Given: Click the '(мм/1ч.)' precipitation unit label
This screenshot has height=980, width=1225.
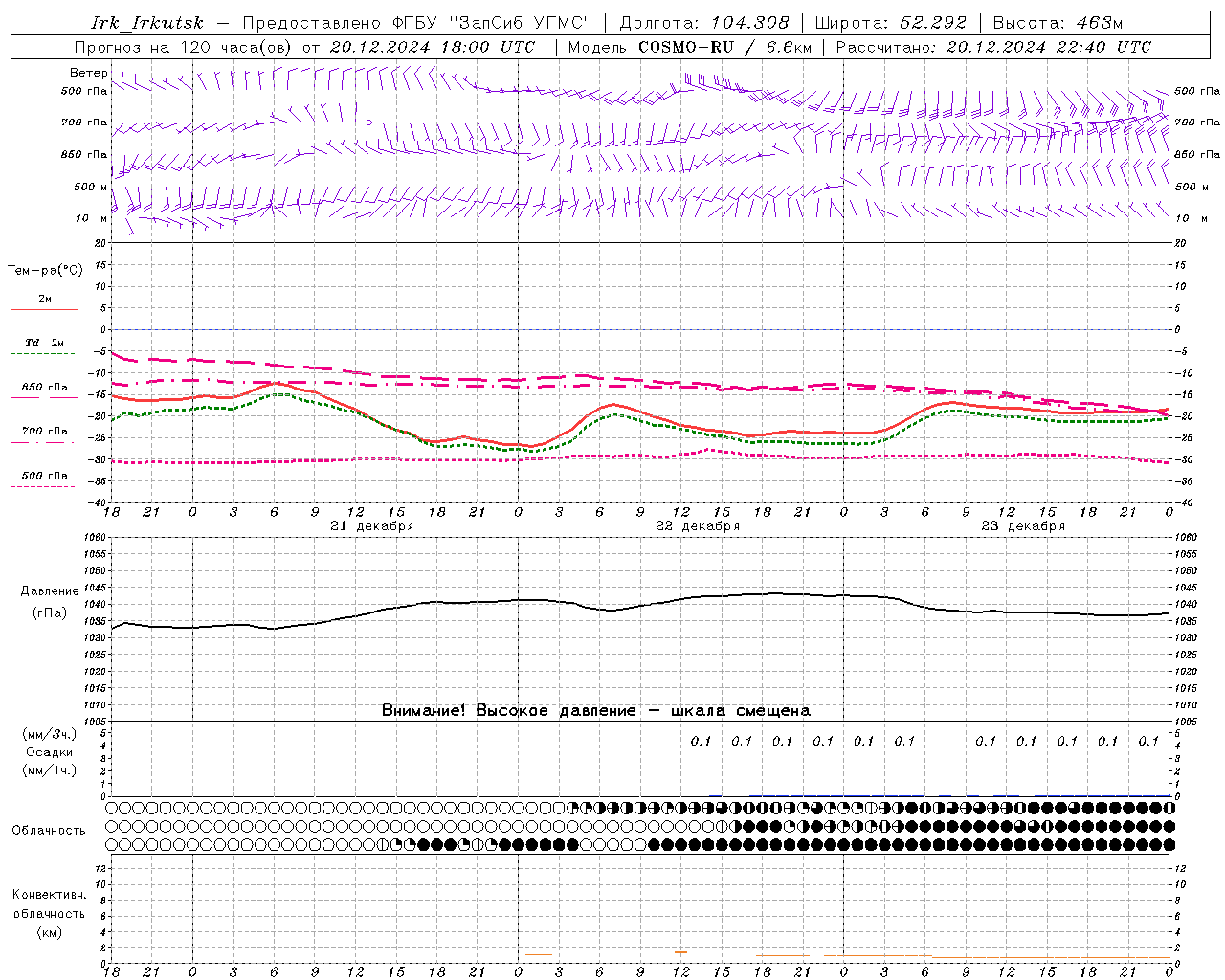Looking at the screenshot, I should 50,770.
